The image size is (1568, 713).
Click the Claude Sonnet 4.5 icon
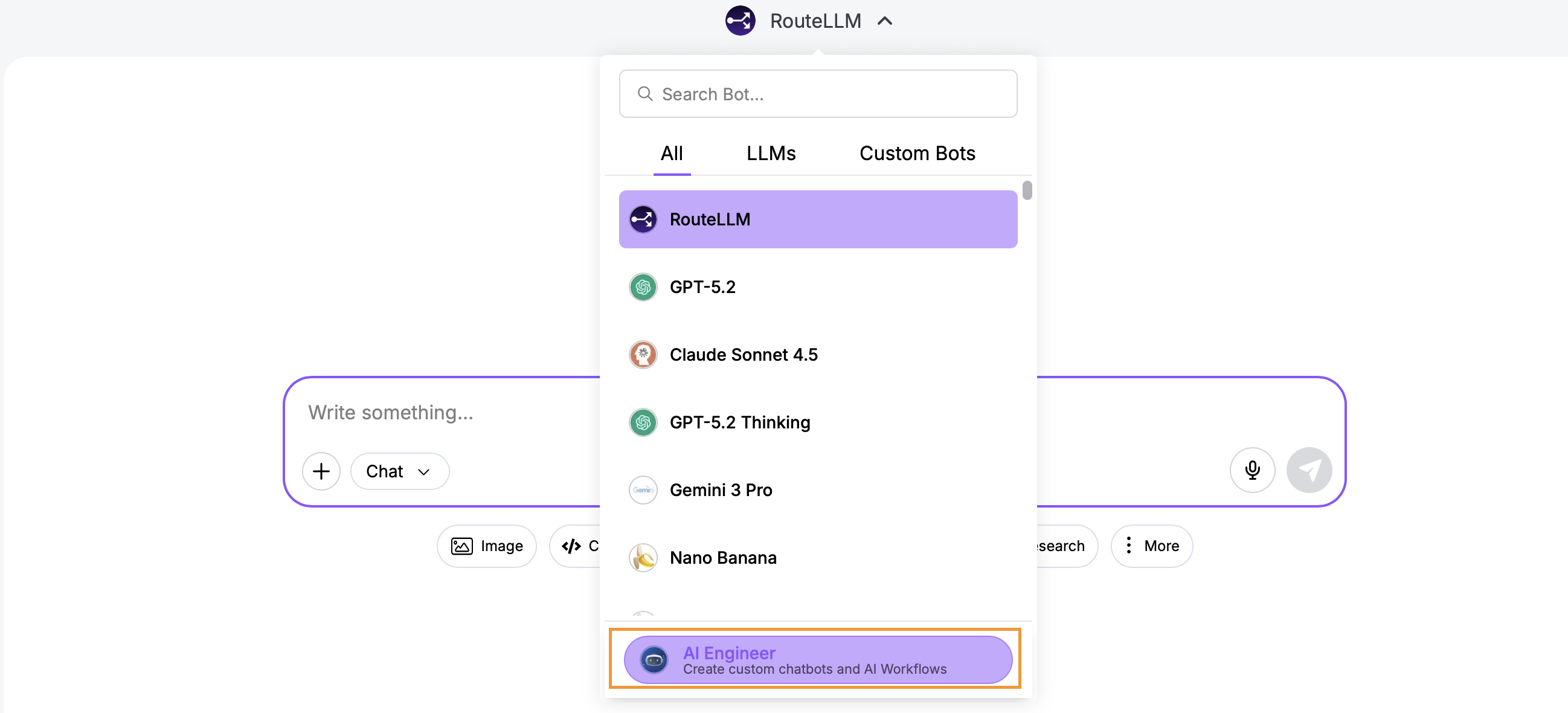click(643, 354)
